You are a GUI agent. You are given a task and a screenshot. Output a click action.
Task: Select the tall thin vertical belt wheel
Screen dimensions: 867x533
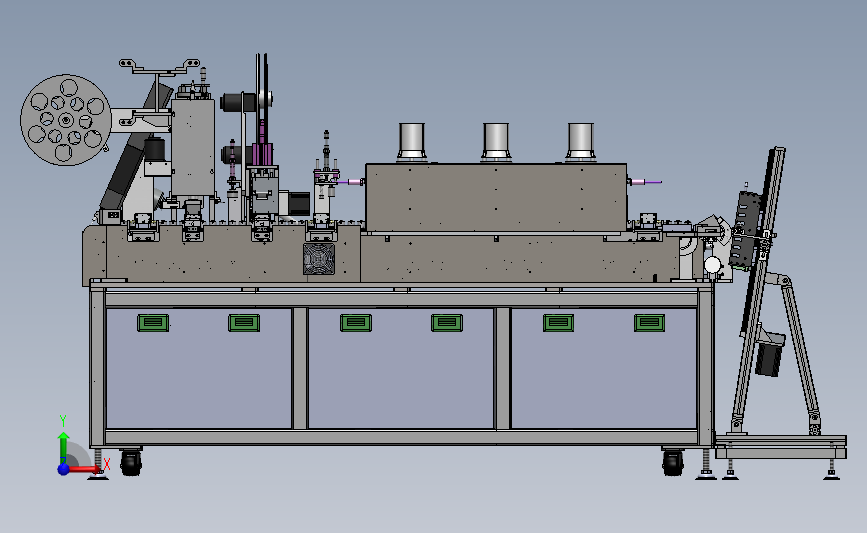[x=262, y=98]
